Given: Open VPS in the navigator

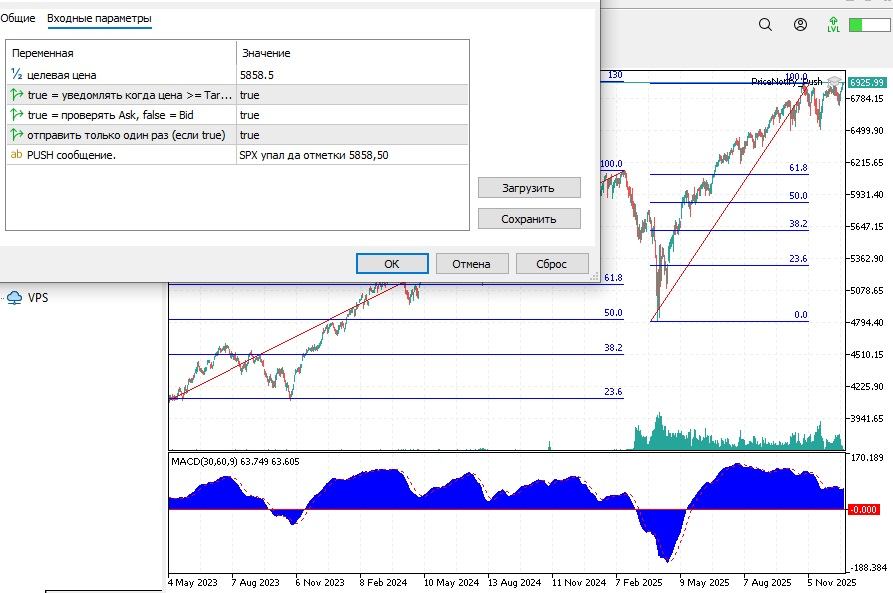Looking at the screenshot, I should [38, 298].
